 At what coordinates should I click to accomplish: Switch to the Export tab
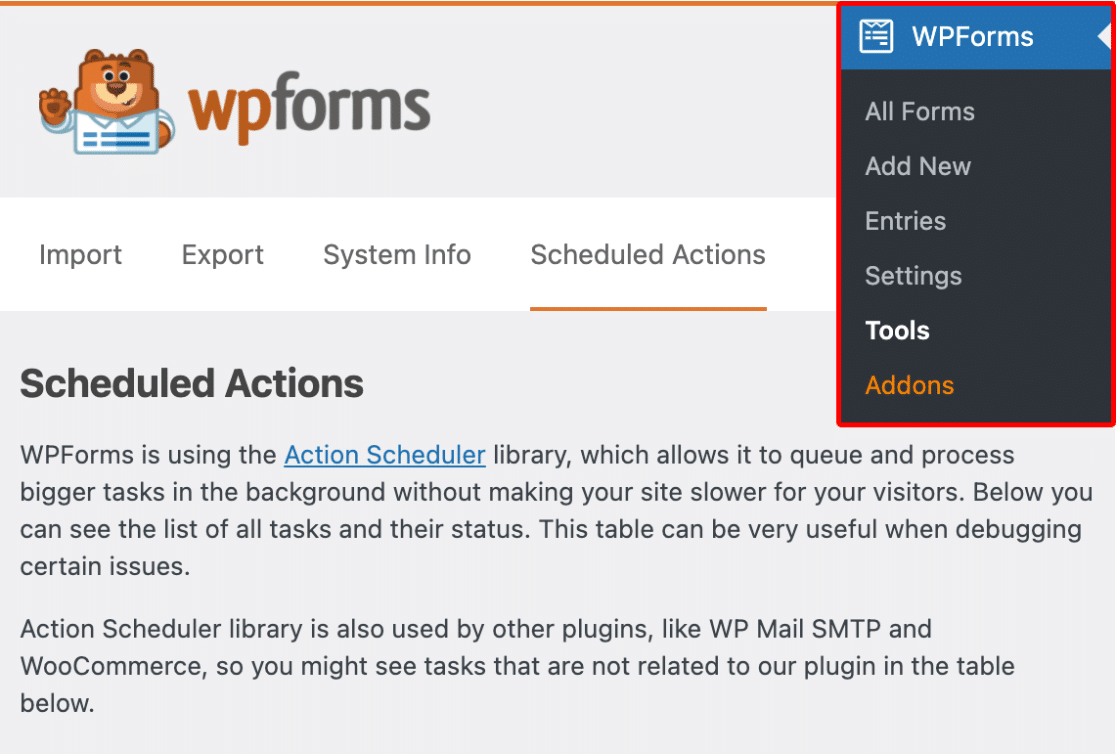(222, 255)
